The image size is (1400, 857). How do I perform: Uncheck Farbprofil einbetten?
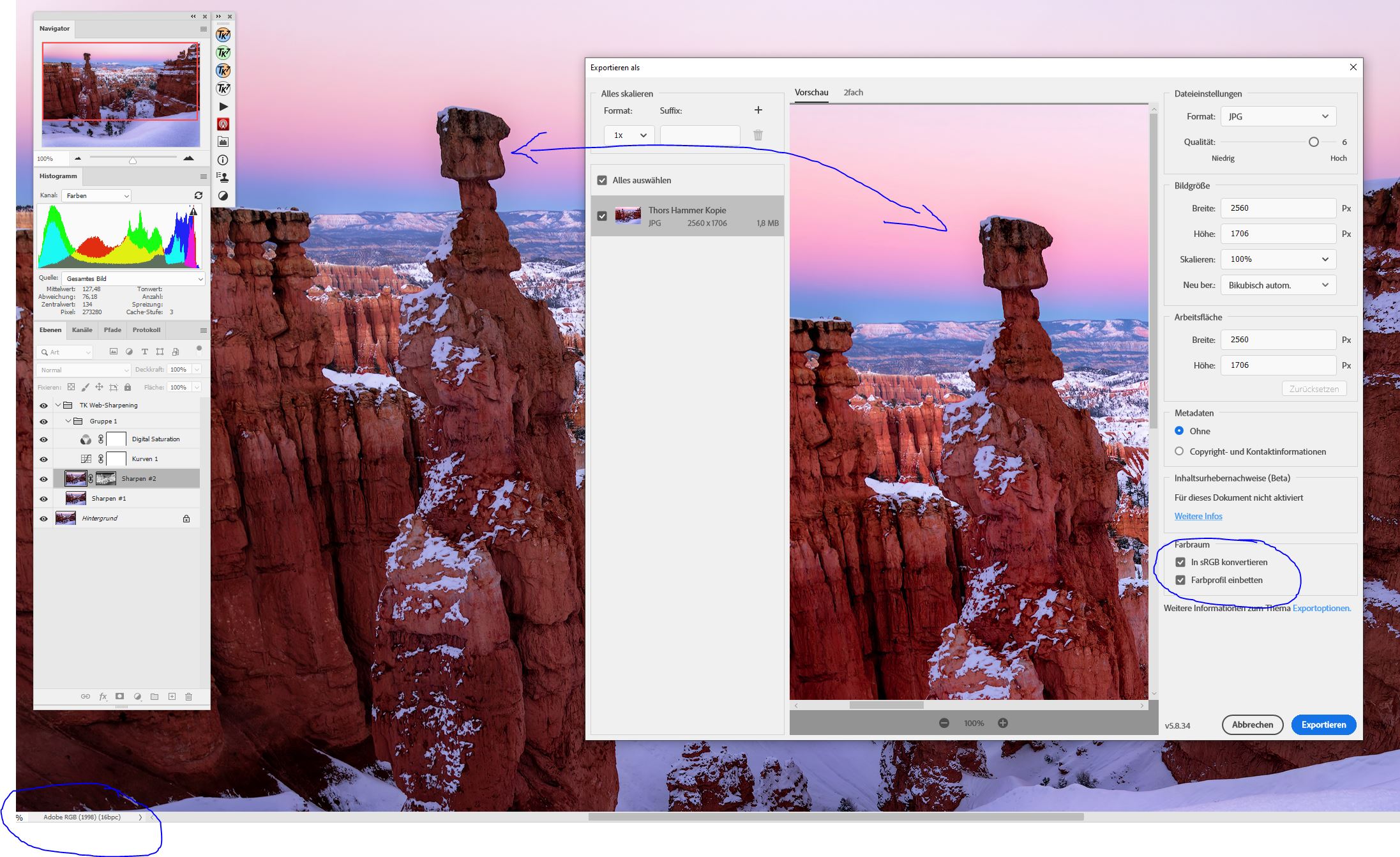click(x=1180, y=580)
